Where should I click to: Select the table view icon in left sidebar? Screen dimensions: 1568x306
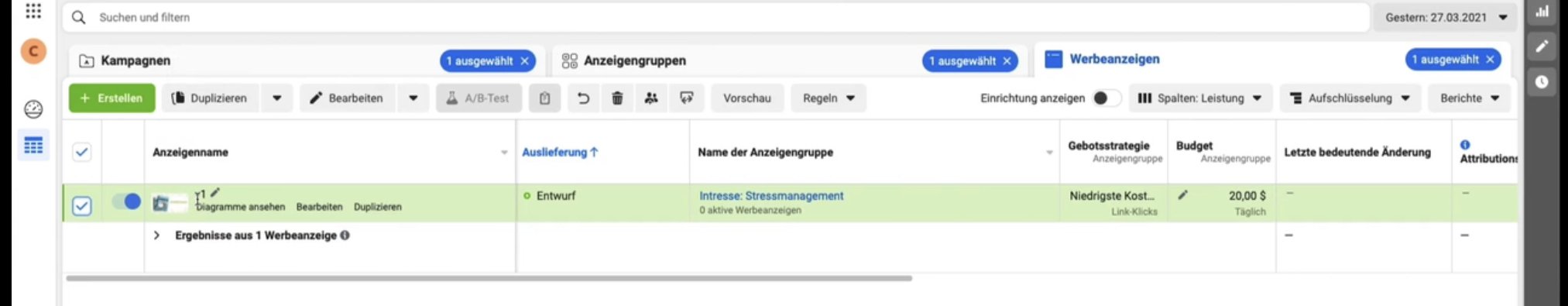[x=33, y=146]
